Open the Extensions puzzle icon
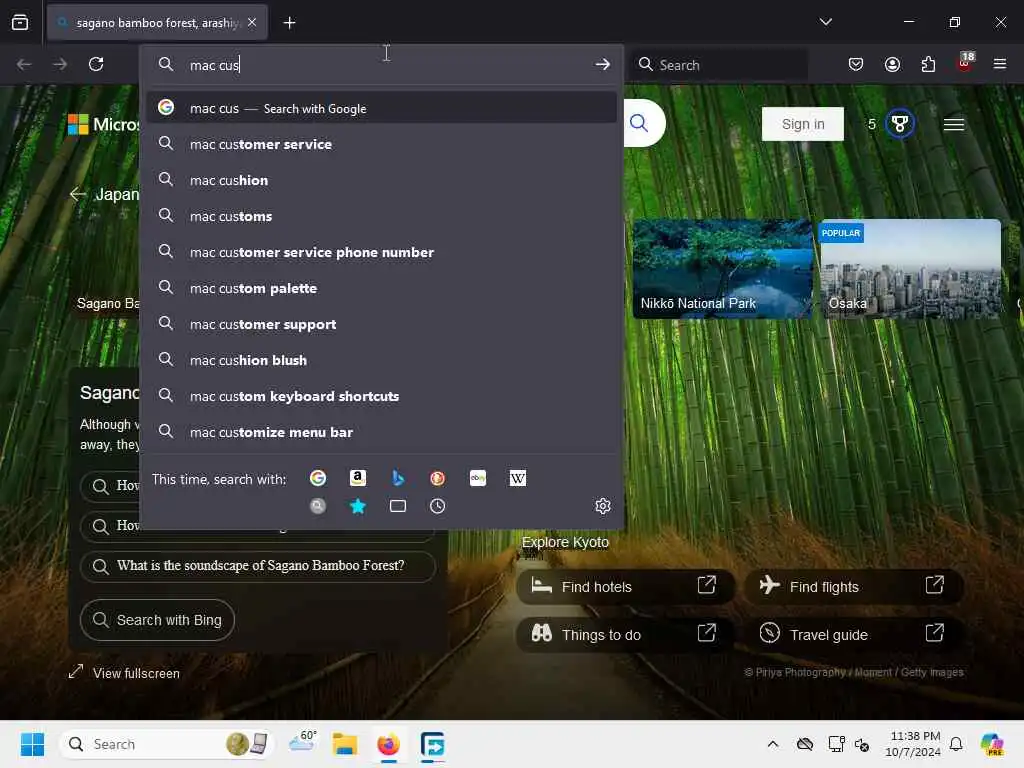Image resolution: width=1024 pixels, height=768 pixels. (x=928, y=64)
